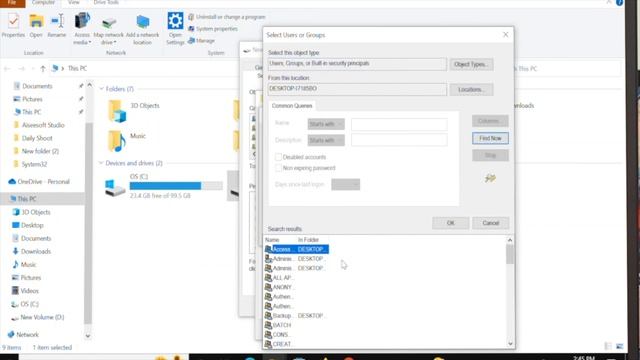Click the 3D Objects folder icon

[x=118, y=111]
